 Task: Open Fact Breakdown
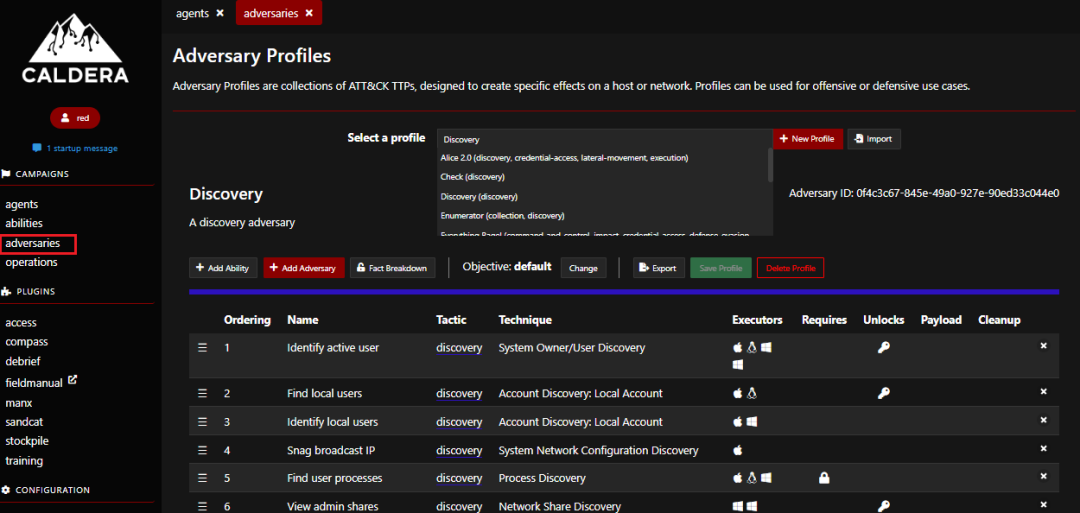[x=393, y=268]
